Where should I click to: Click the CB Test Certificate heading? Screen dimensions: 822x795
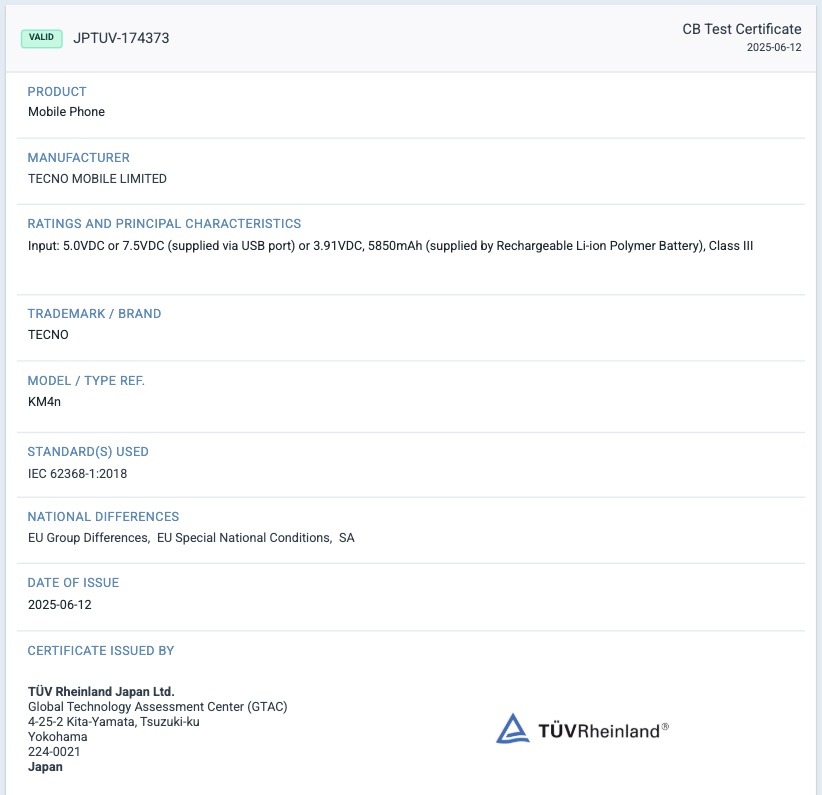742,29
